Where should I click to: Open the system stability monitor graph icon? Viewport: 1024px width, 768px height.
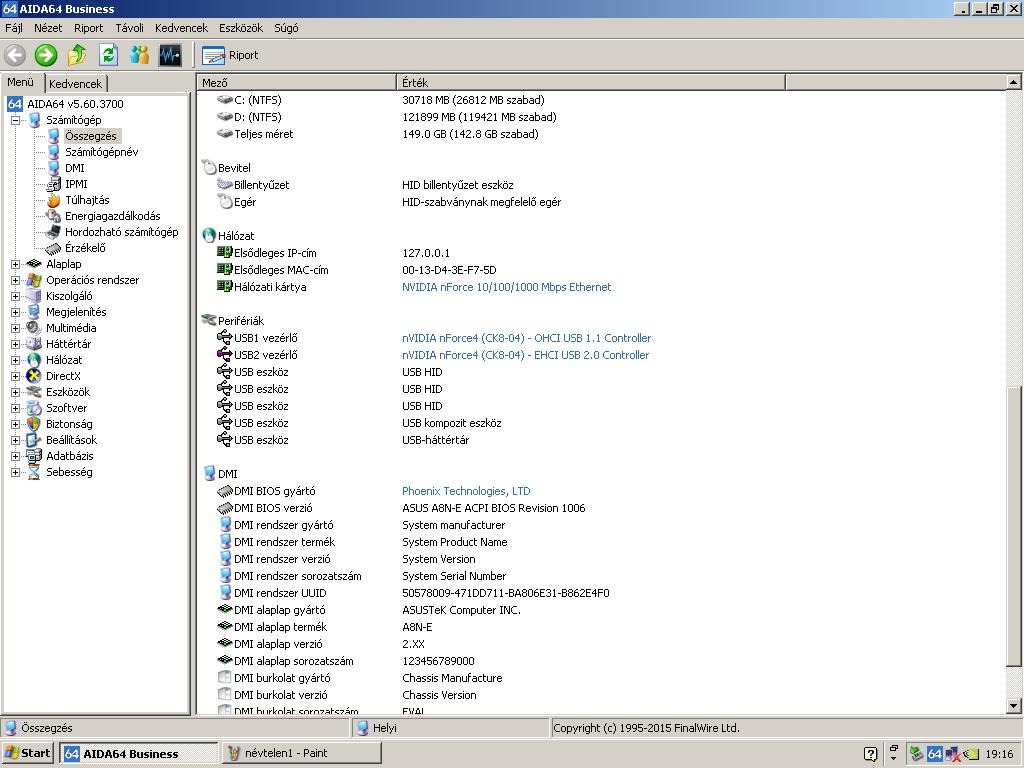coord(170,56)
